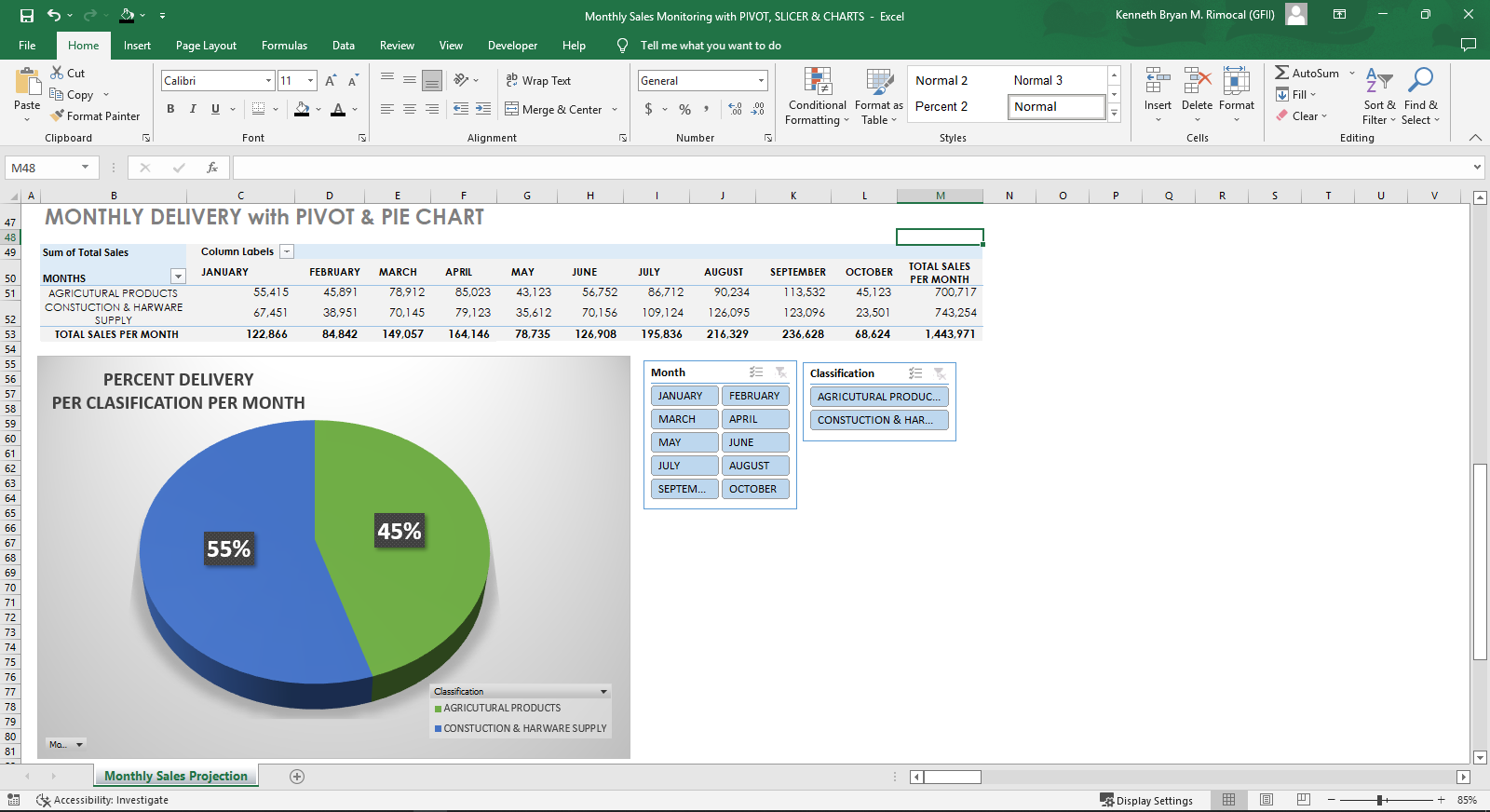
Task: Switch to the Formulas tab
Action: [284, 46]
